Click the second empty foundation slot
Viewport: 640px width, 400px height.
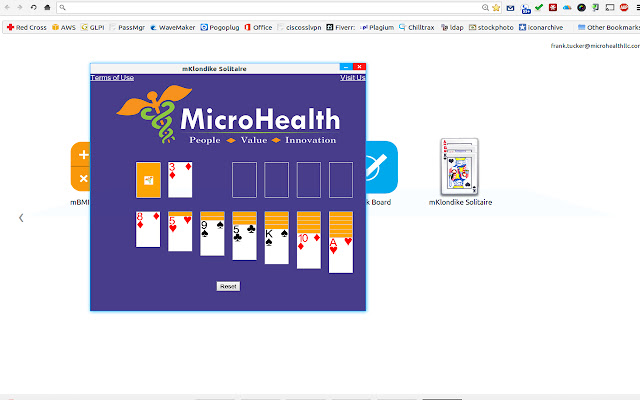pos(276,180)
